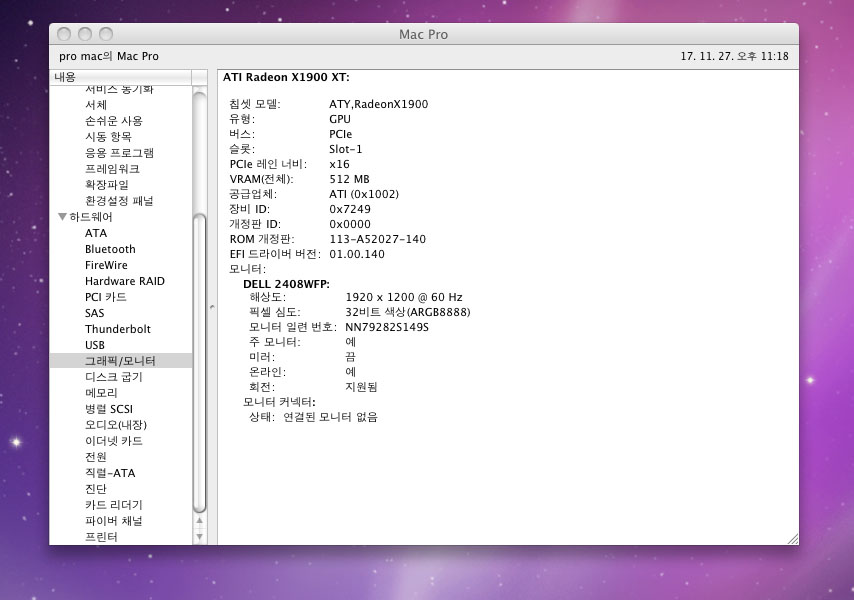
Task: Select 그래픽/모니터 in the sidebar
Action: pyautogui.click(x=120, y=361)
